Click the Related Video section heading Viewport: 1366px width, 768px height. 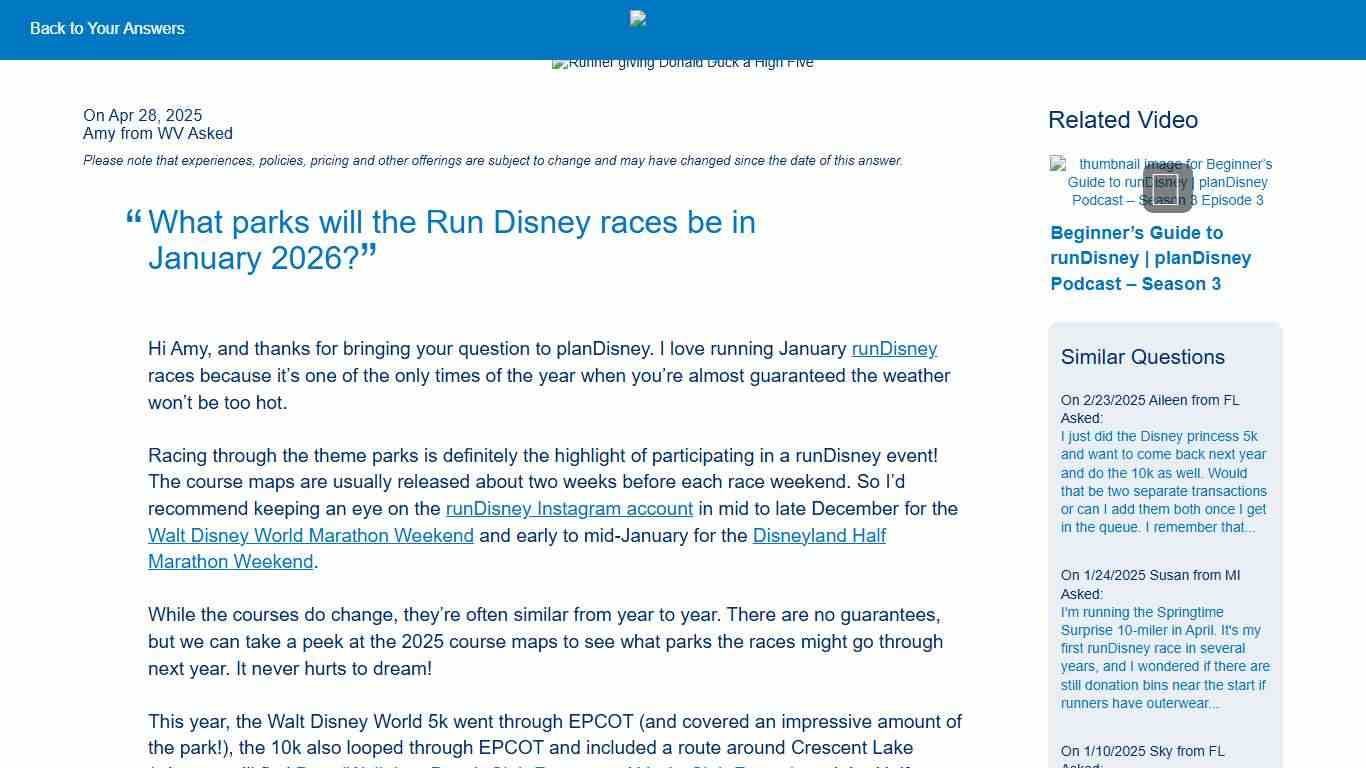tap(1123, 120)
